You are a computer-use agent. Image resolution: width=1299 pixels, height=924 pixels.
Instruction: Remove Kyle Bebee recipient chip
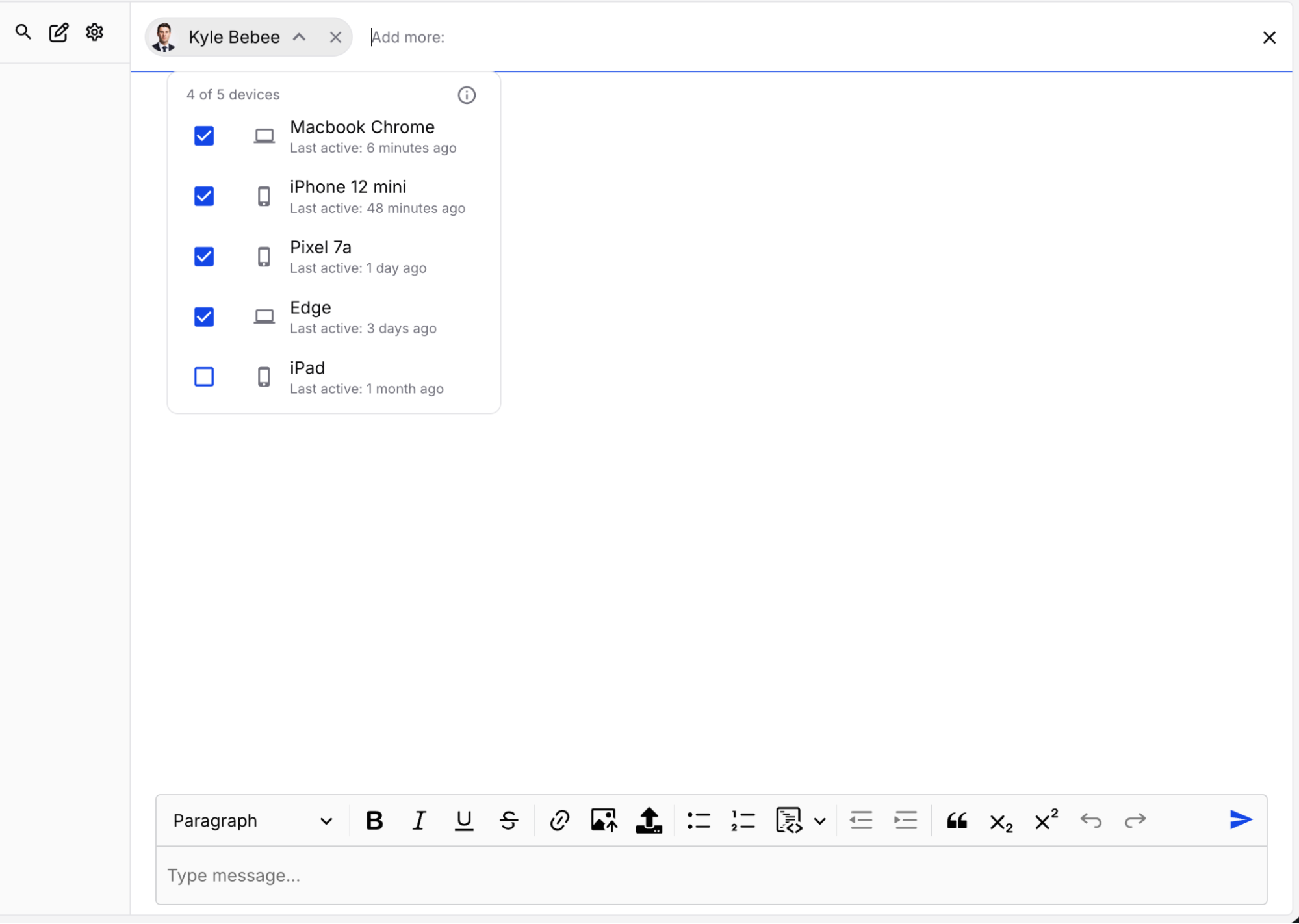point(335,38)
